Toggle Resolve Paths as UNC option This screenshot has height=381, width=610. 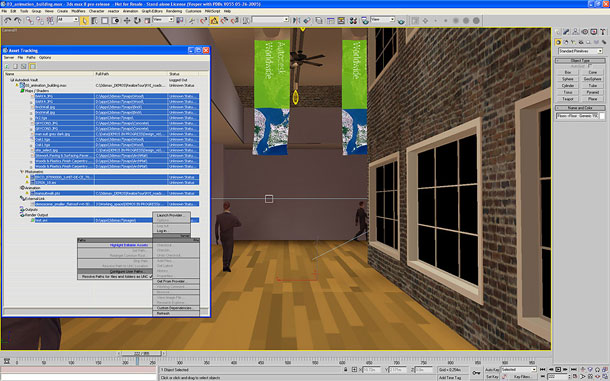115,276
